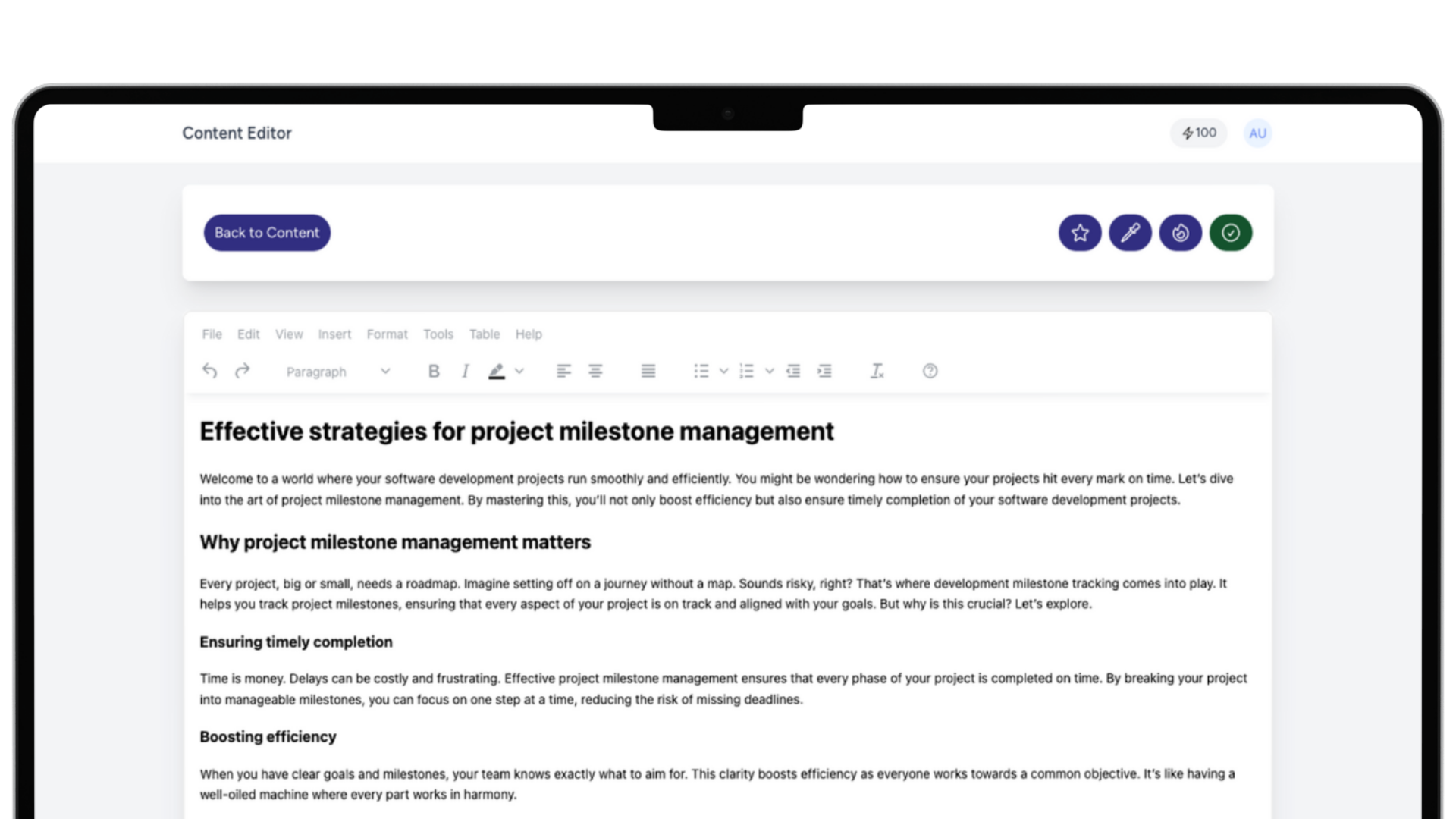Toggle italic formatting
The height and width of the screenshot is (819, 1456).
tap(465, 371)
